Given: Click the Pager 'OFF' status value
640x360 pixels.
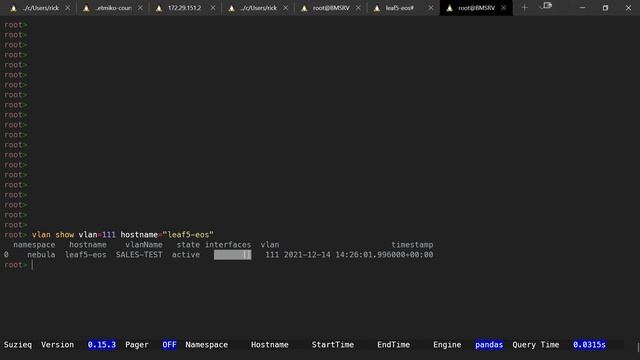Looking at the screenshot, I should [169, 345].
